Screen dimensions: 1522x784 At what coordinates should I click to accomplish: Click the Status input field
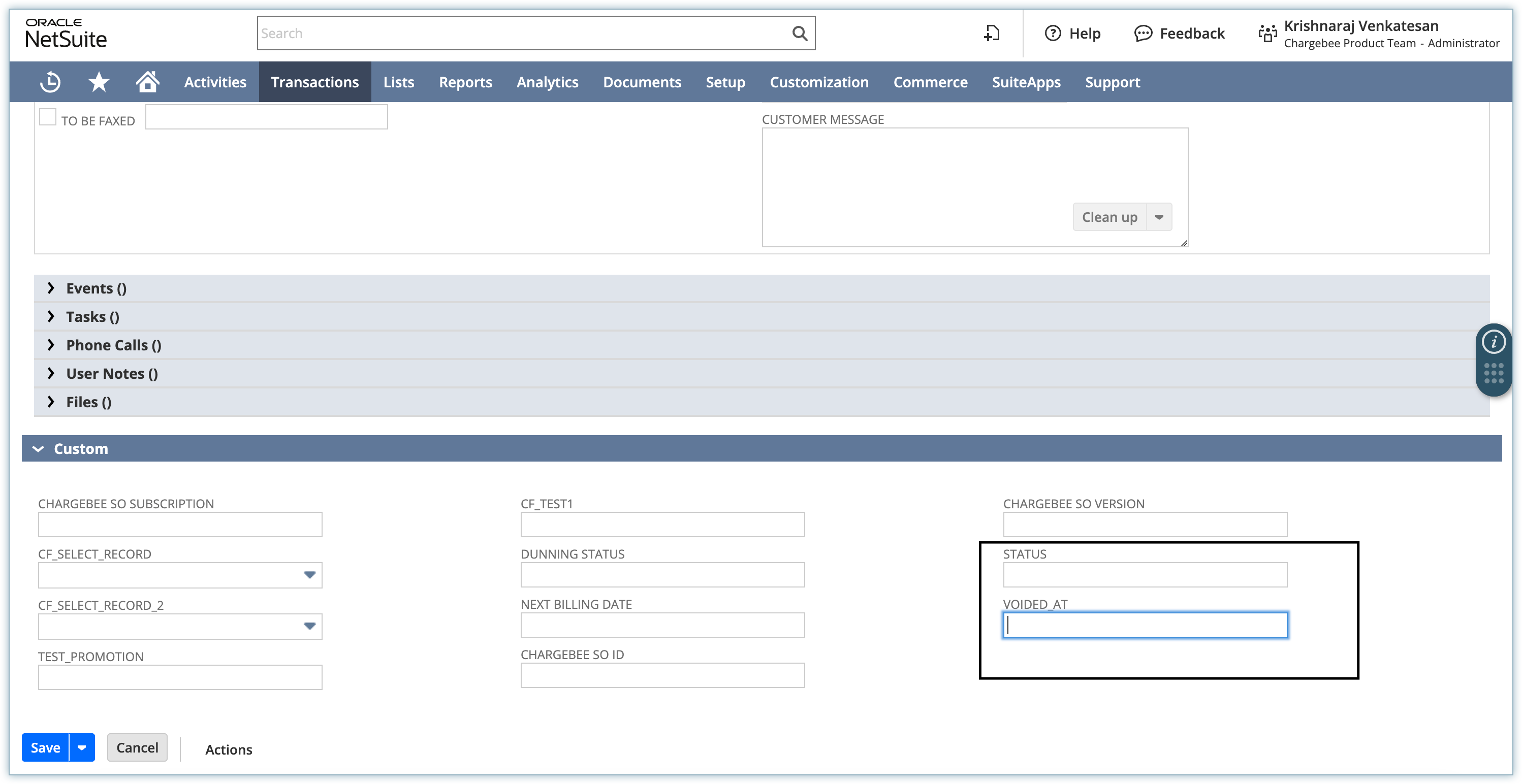[x=1145, y=575]
